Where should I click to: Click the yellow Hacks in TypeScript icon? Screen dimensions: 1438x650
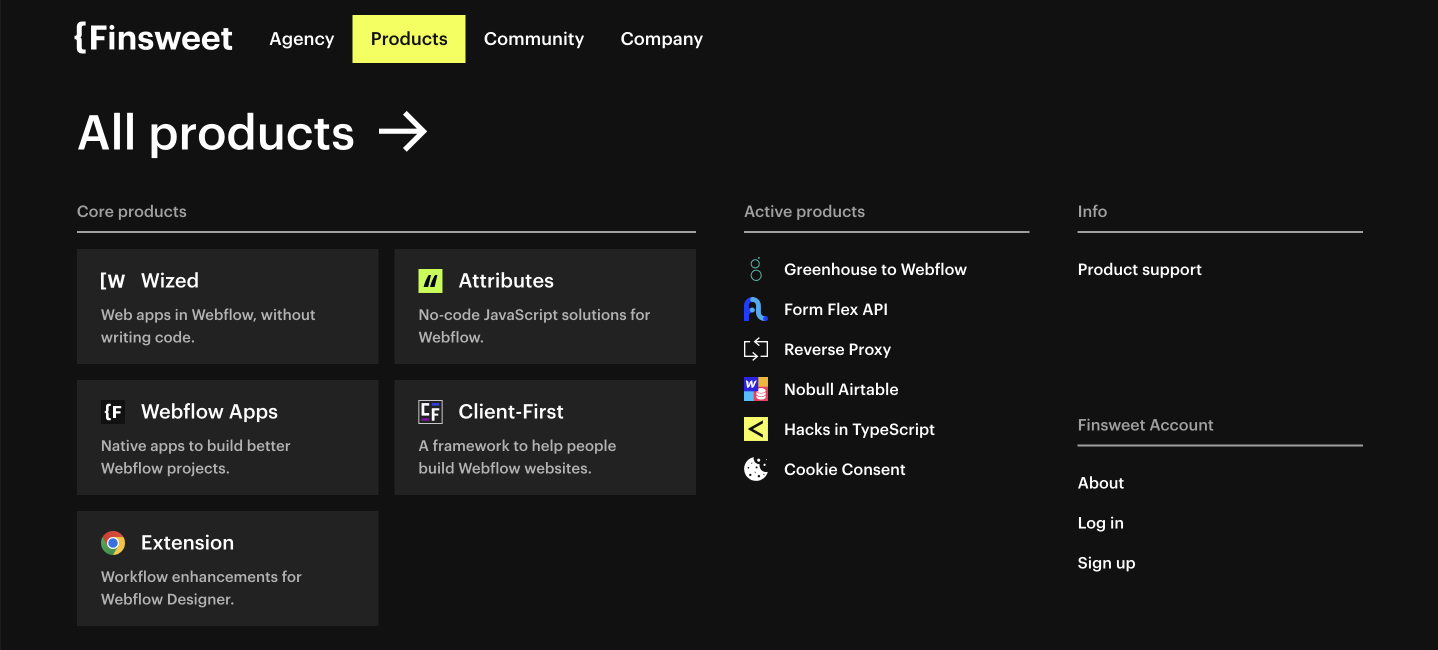point(756,429)
